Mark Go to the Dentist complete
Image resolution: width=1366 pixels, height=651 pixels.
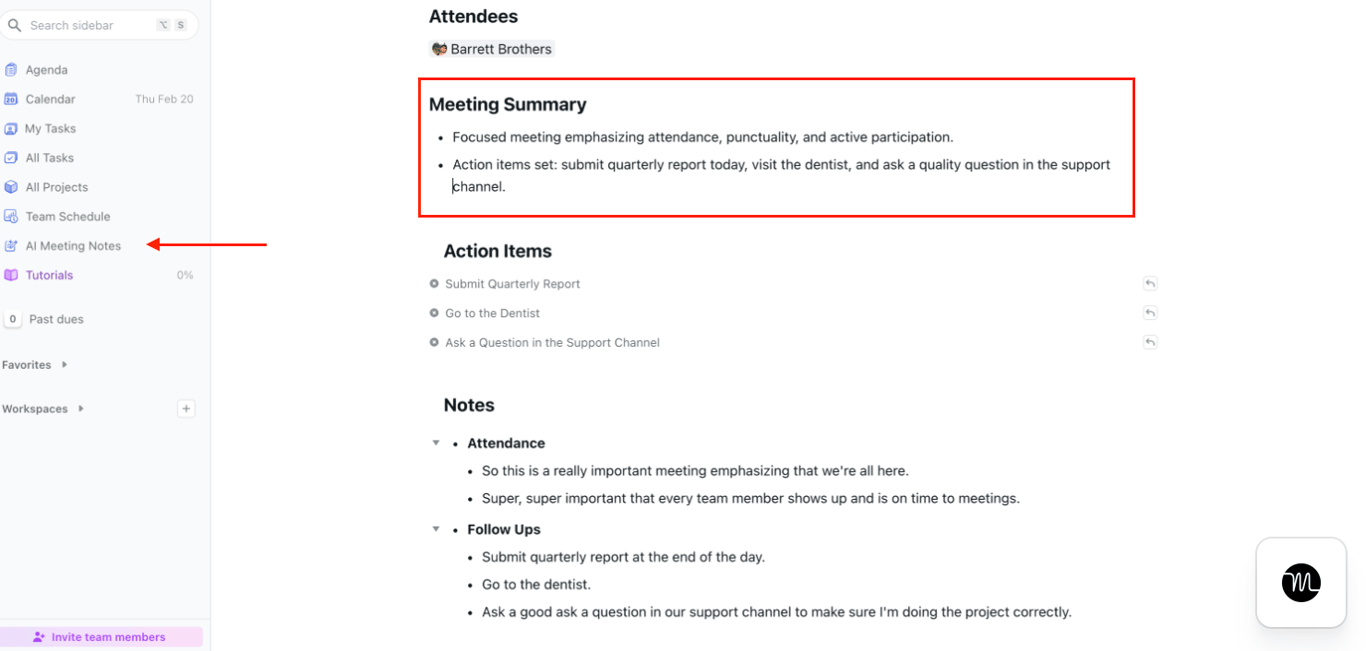(434, 312)
